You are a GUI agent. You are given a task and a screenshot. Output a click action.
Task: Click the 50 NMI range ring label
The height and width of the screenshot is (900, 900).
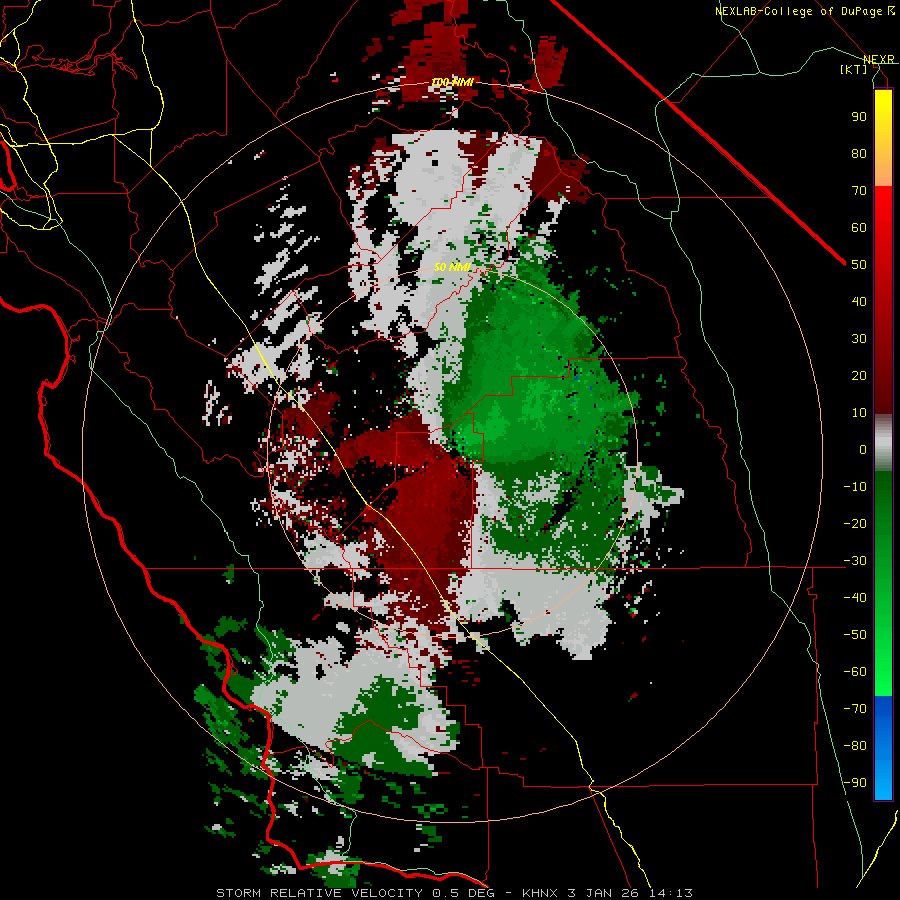click(452, 267)
